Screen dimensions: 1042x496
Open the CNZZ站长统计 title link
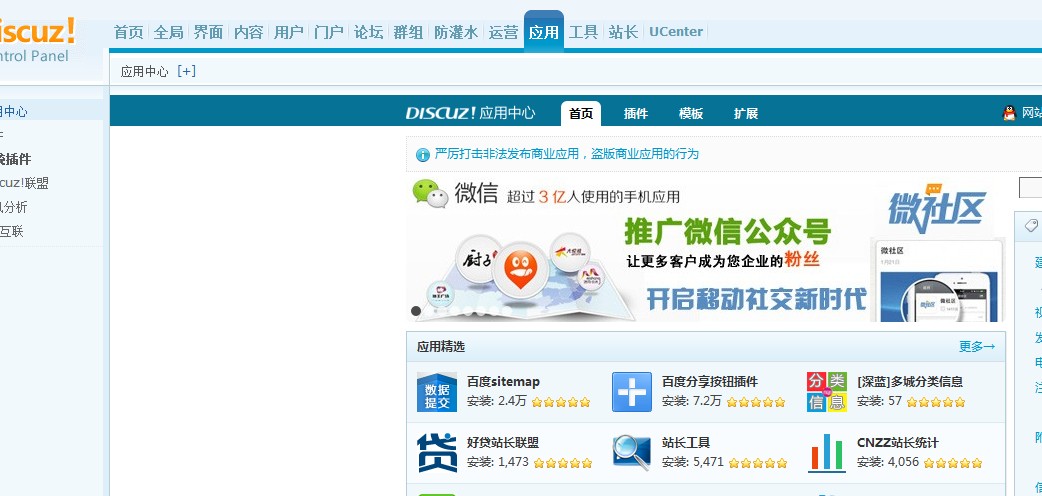point(898,443)
